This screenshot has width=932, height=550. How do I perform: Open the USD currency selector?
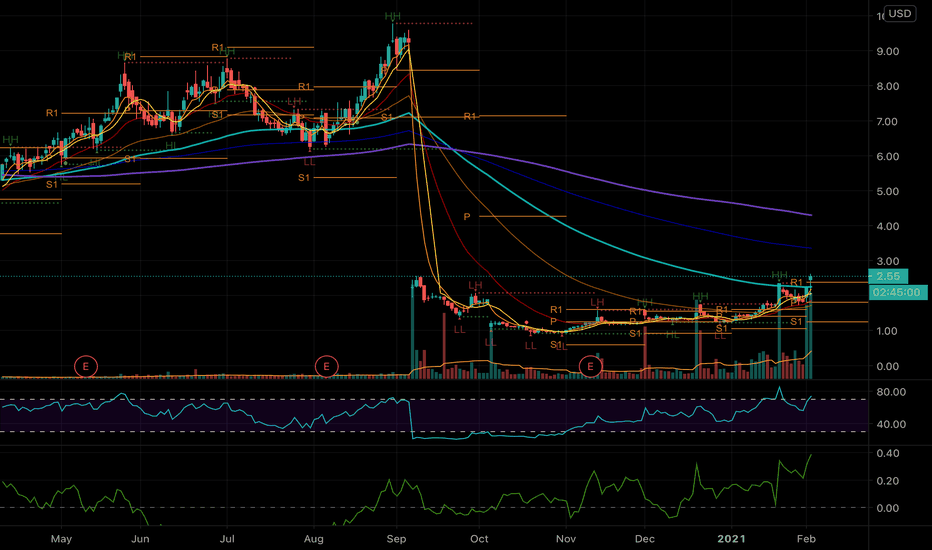click(x=899, y=14)
